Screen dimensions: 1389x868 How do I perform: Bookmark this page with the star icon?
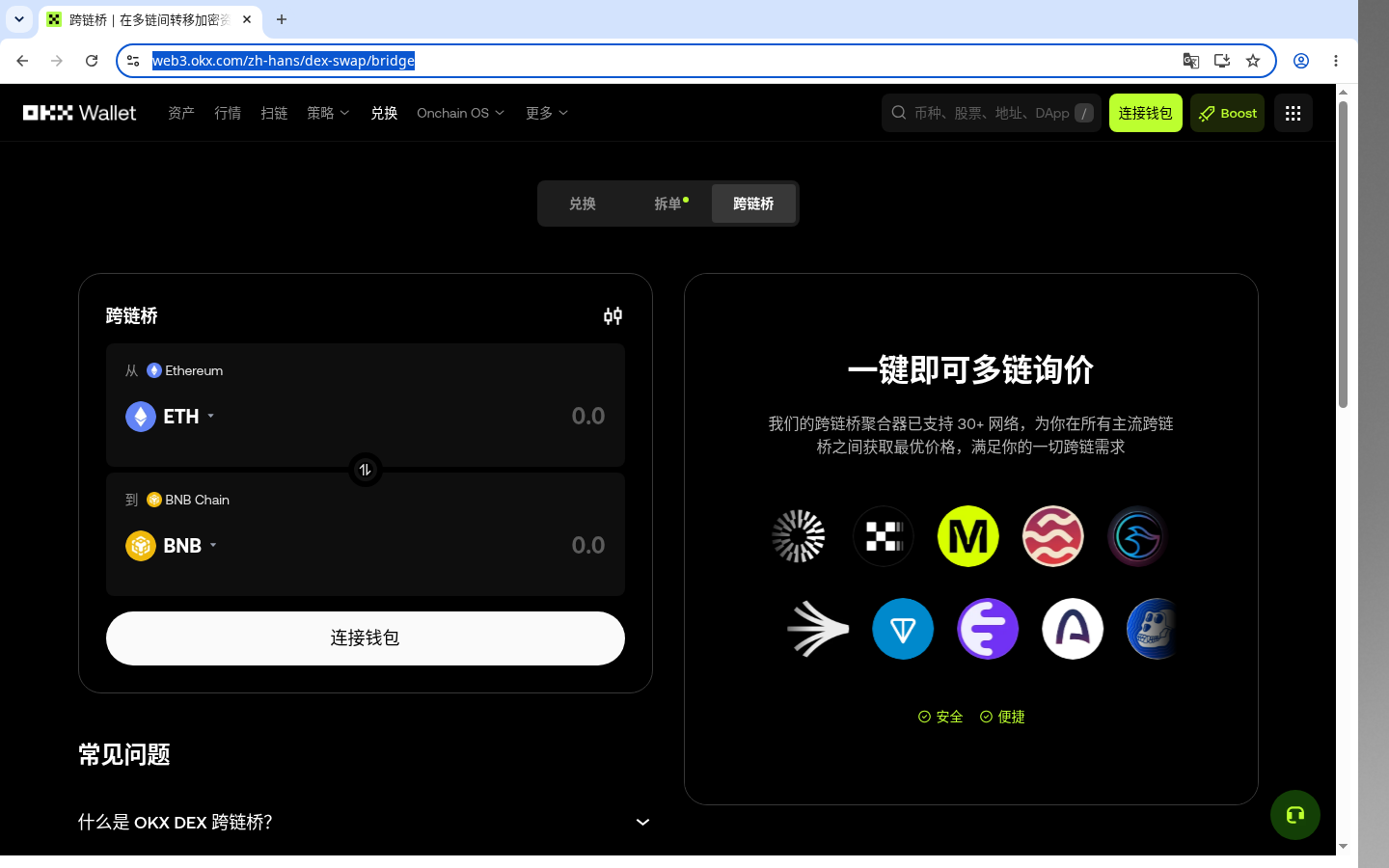pos(1253,61)
